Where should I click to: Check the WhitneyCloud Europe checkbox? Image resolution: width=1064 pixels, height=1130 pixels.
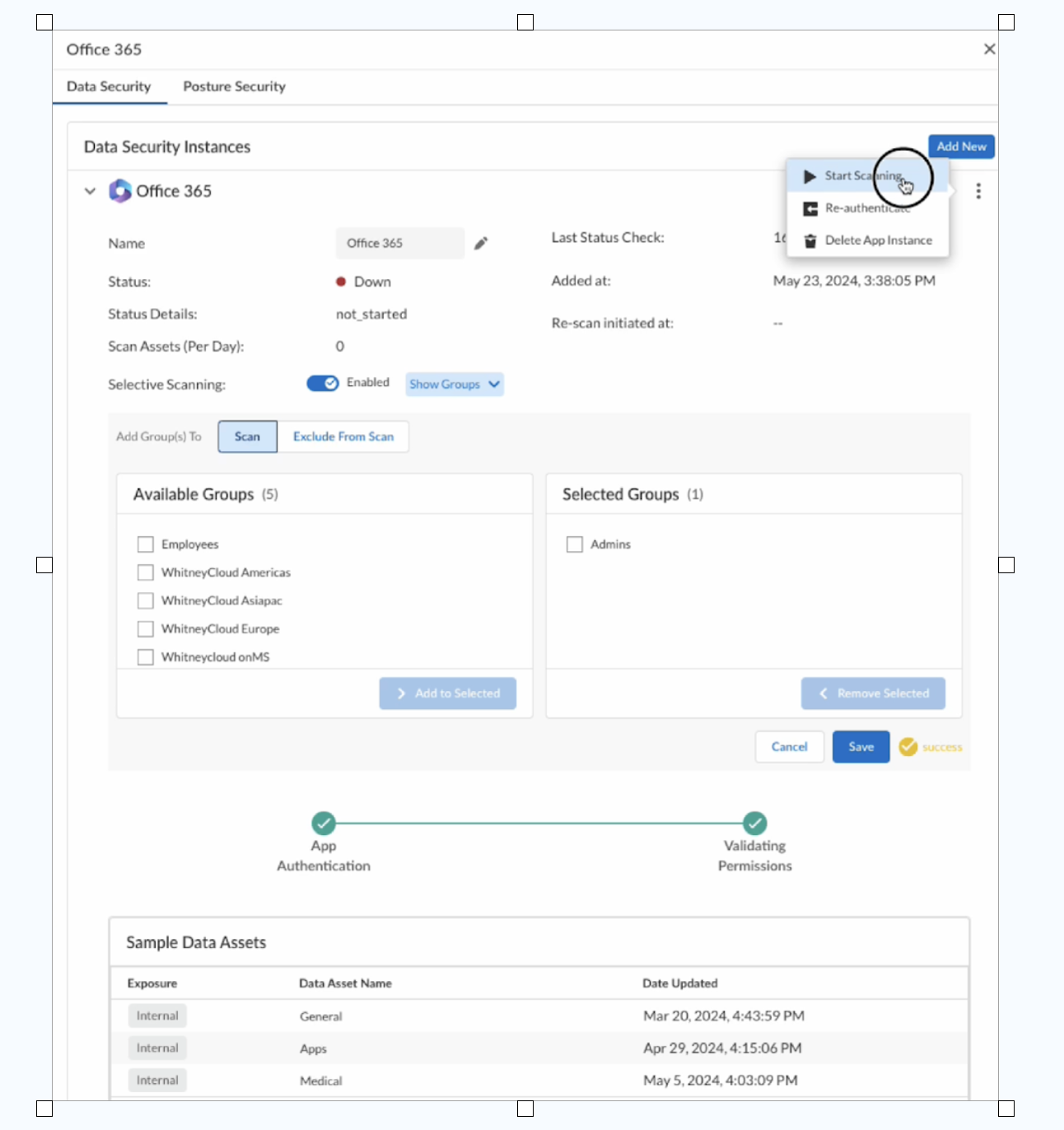click(146, 629)
